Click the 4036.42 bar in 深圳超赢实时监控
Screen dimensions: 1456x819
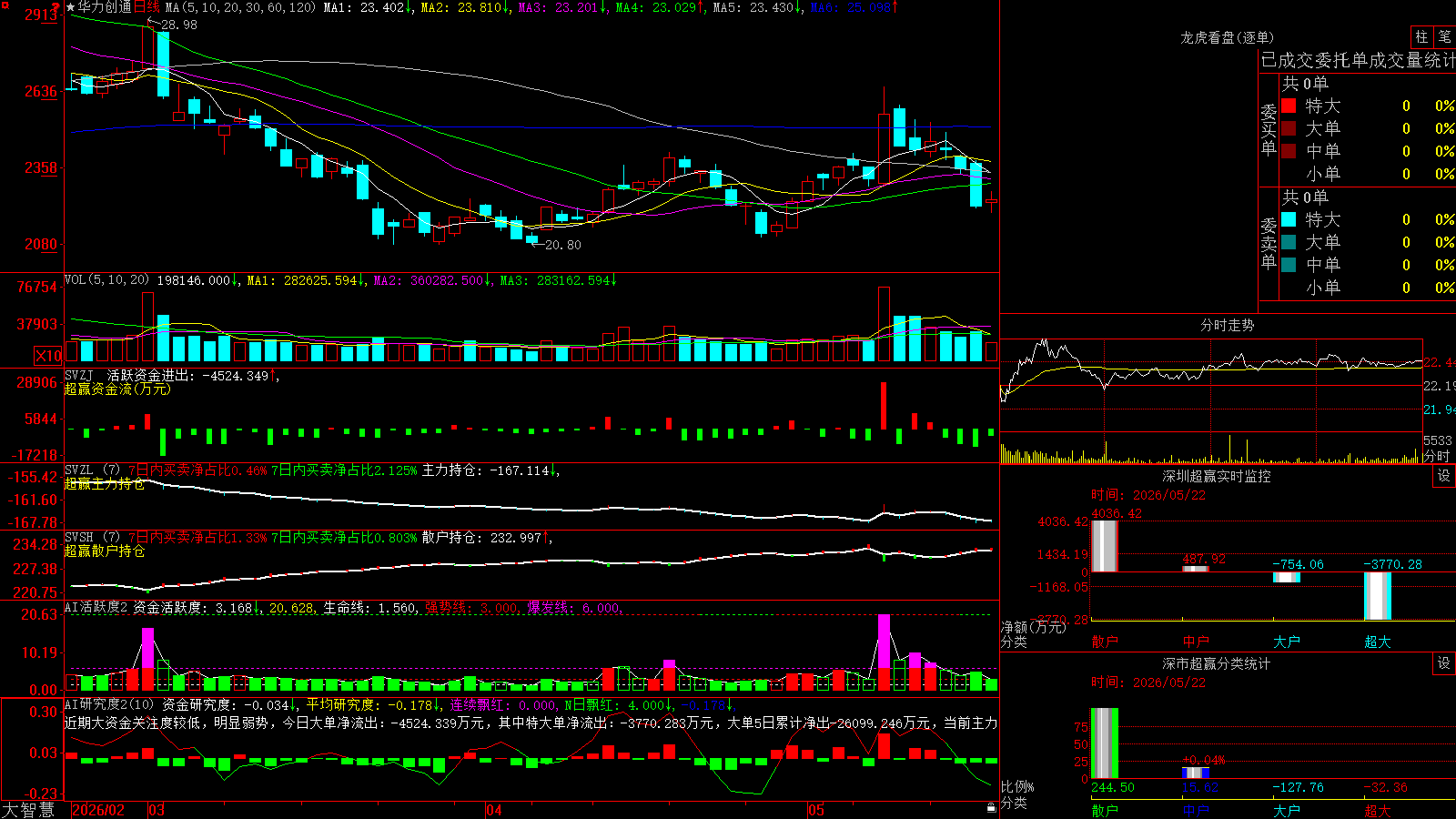point(1104,546)
